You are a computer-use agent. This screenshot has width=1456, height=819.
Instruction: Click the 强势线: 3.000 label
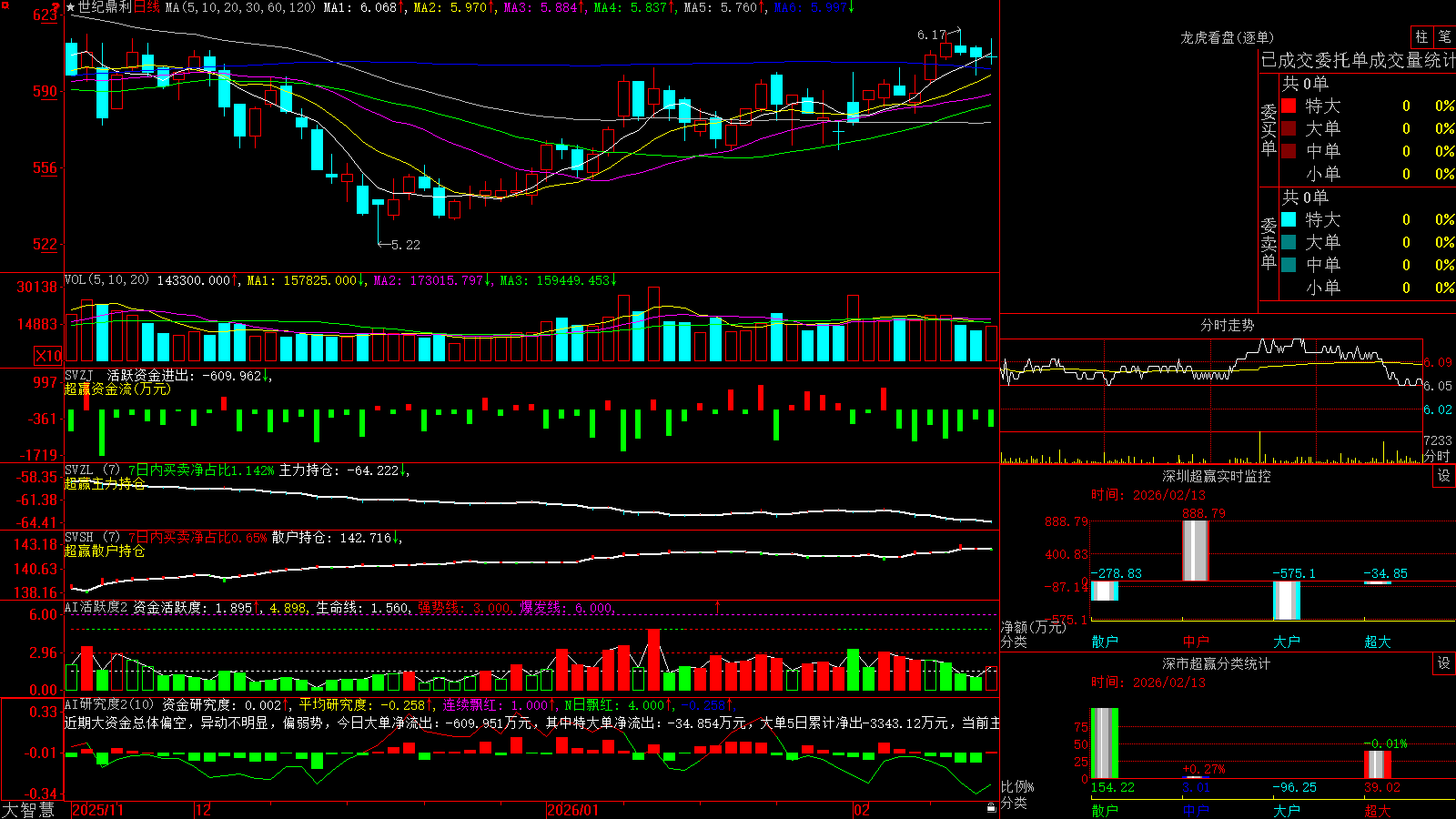[x=463, y=608]
